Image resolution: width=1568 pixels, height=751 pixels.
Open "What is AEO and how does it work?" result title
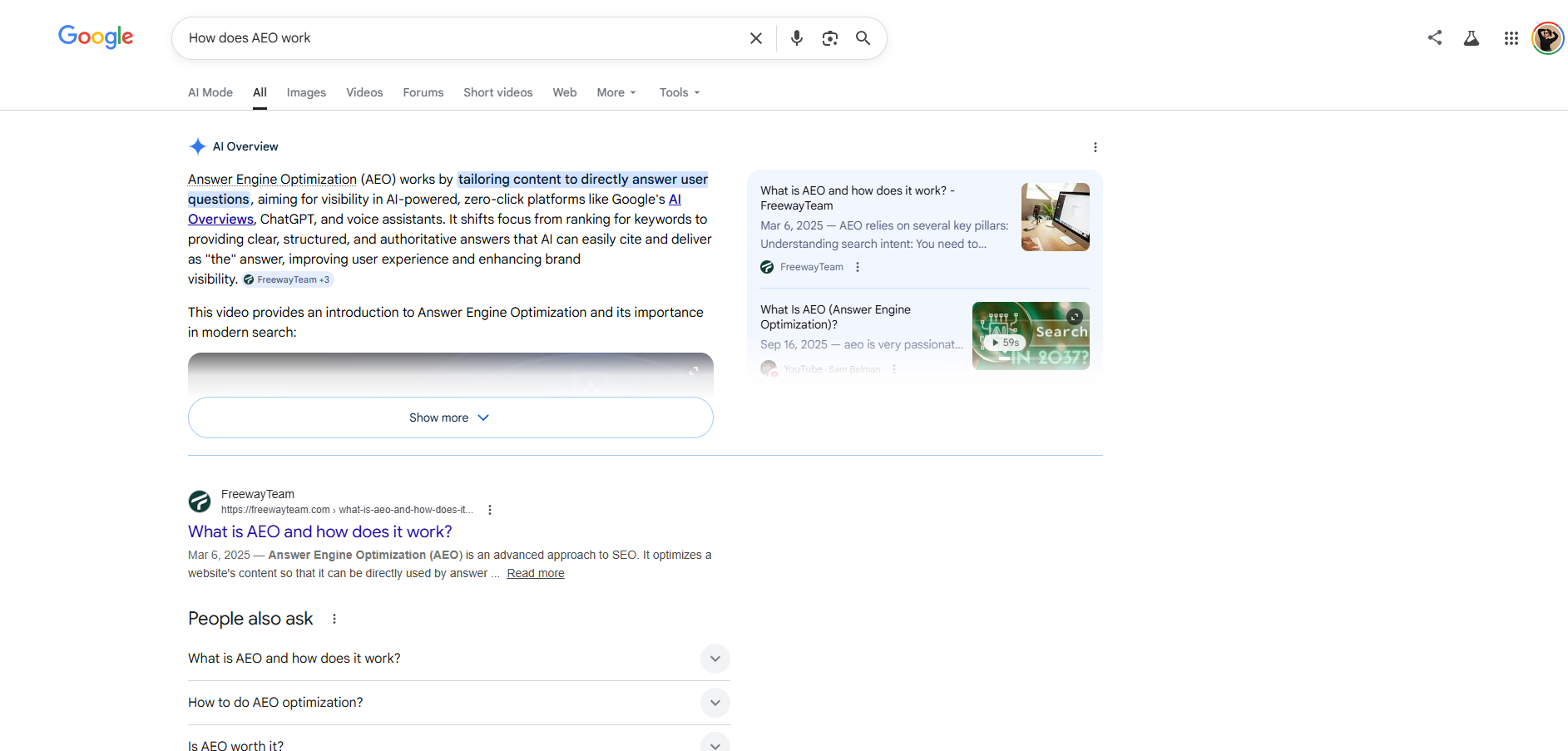pyautogui.click(x=320, y=531)
